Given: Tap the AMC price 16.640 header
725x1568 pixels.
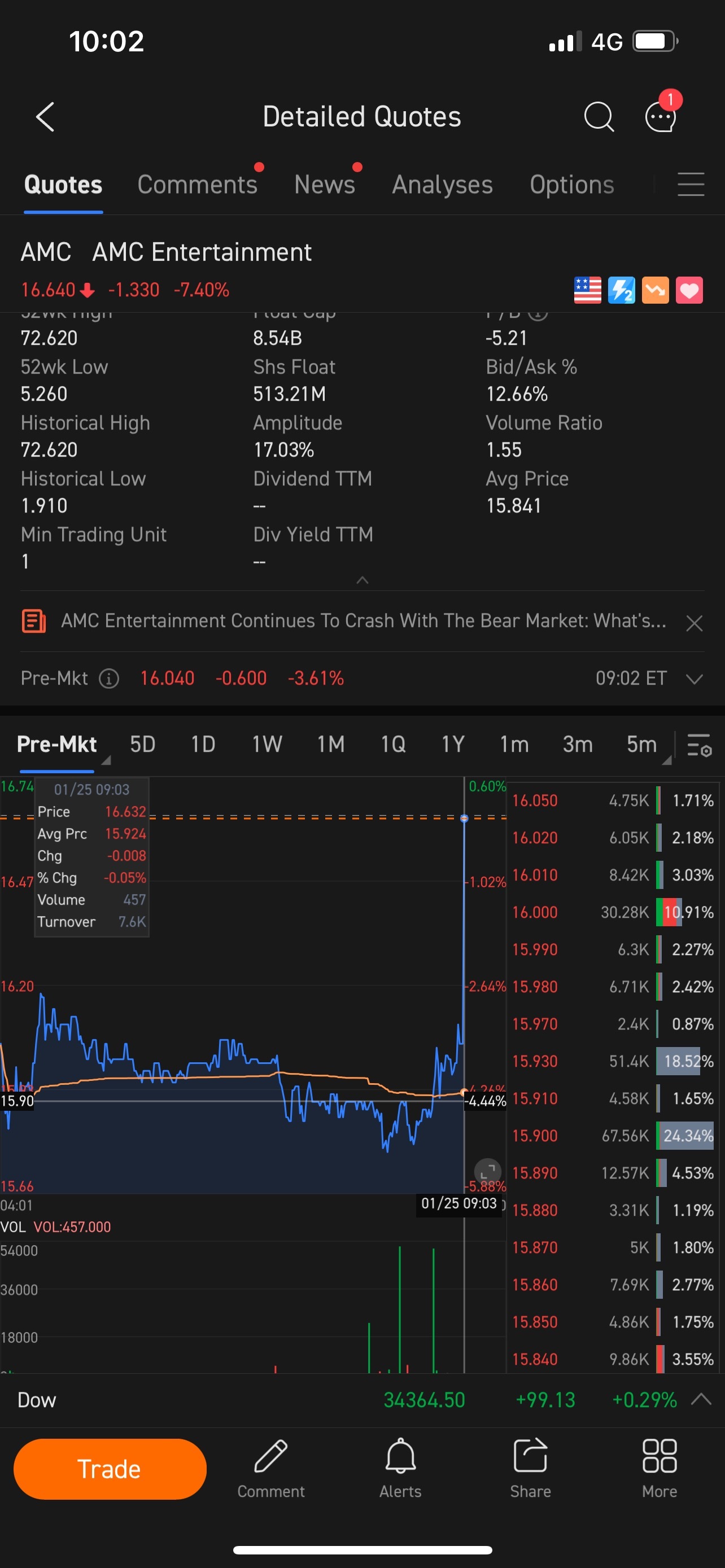Looking at the screenshot, I should pos(48,290).
